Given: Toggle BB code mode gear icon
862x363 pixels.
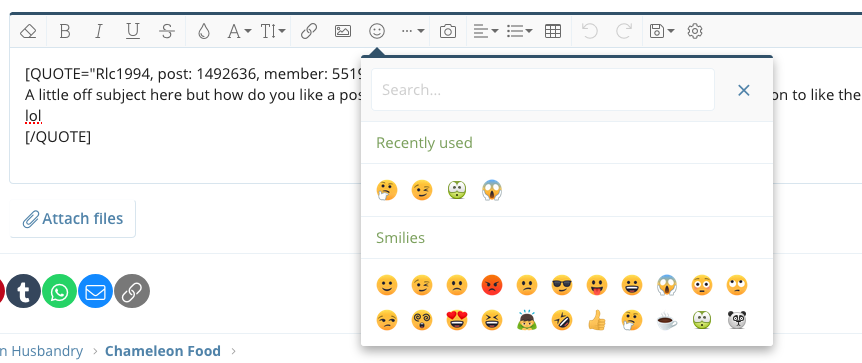Looking at the screenshot, I should (695, 31).
